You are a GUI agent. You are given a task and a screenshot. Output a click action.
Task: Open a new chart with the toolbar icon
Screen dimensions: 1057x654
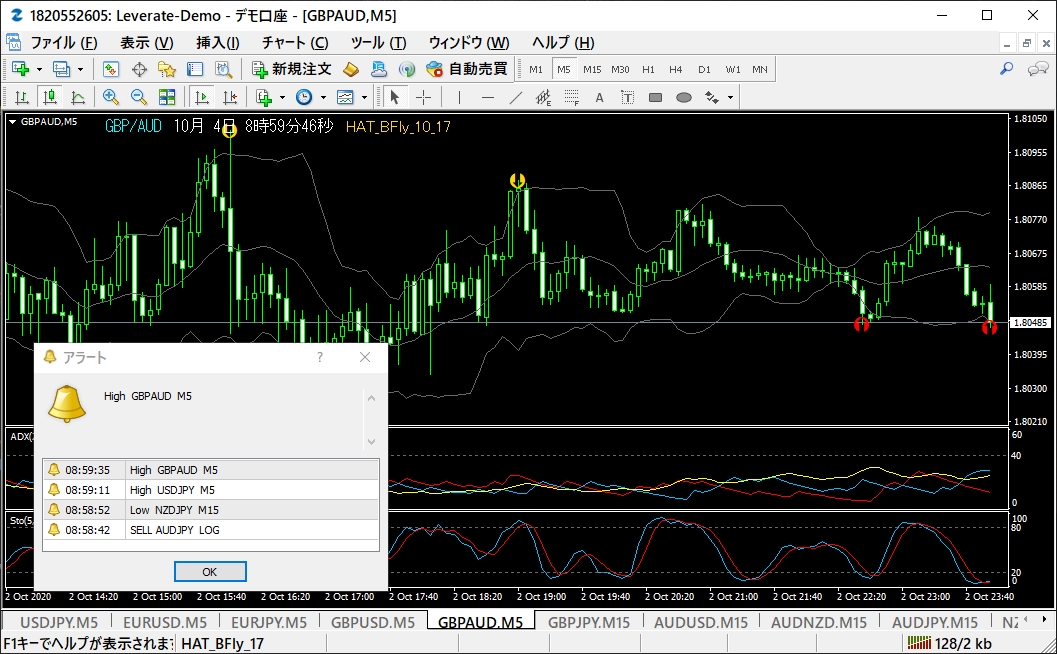tap(21, 69)
